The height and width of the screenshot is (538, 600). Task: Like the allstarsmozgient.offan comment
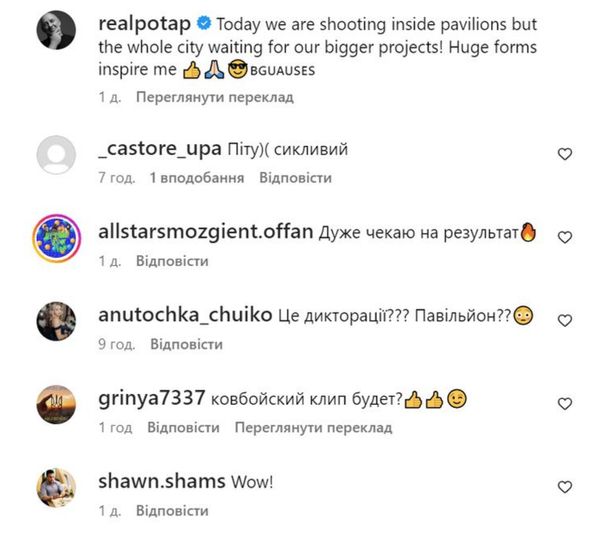tap(564, 238)
